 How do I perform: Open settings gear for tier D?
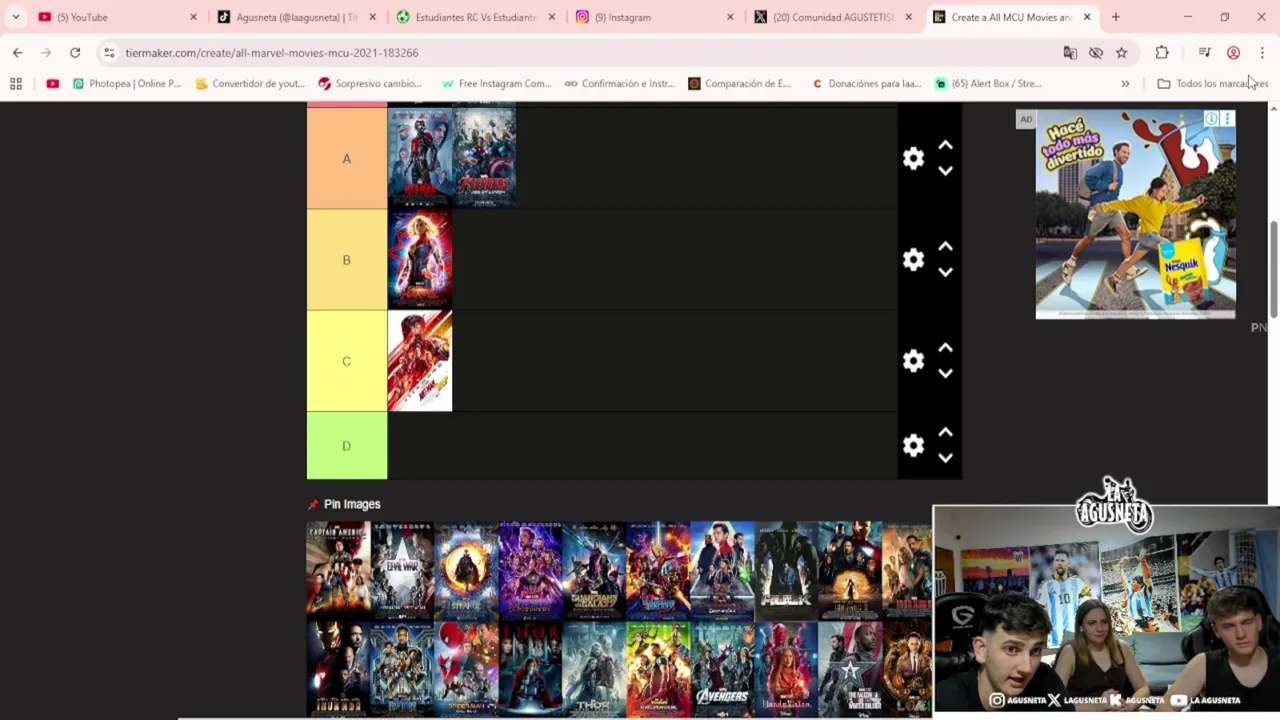coord(913,445)
